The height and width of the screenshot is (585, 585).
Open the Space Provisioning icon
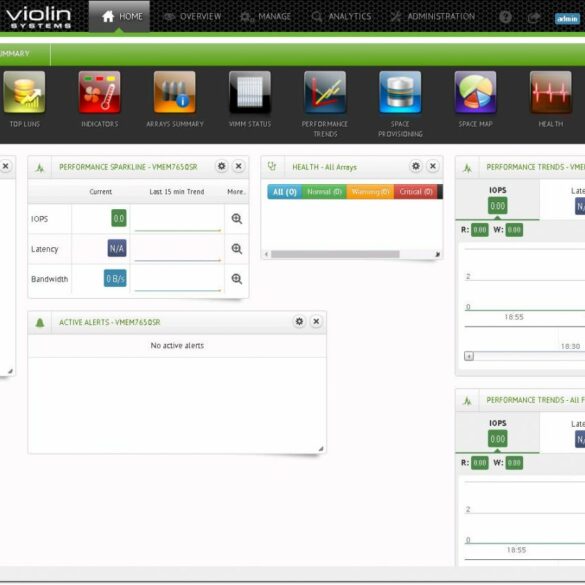[x=400, y=92]
